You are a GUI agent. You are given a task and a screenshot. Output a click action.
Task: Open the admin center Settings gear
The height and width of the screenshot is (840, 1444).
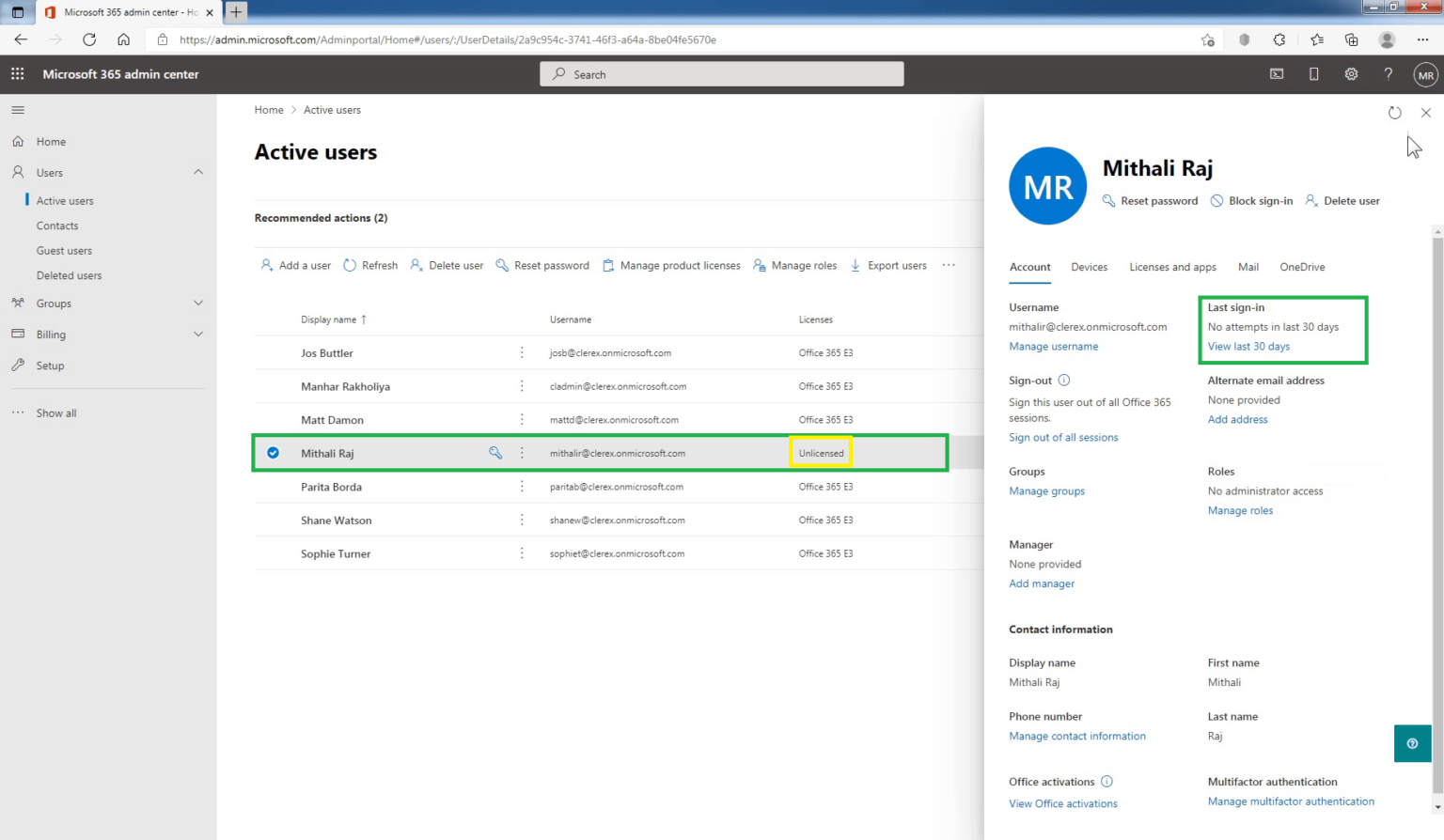[x=1351, y=73]
